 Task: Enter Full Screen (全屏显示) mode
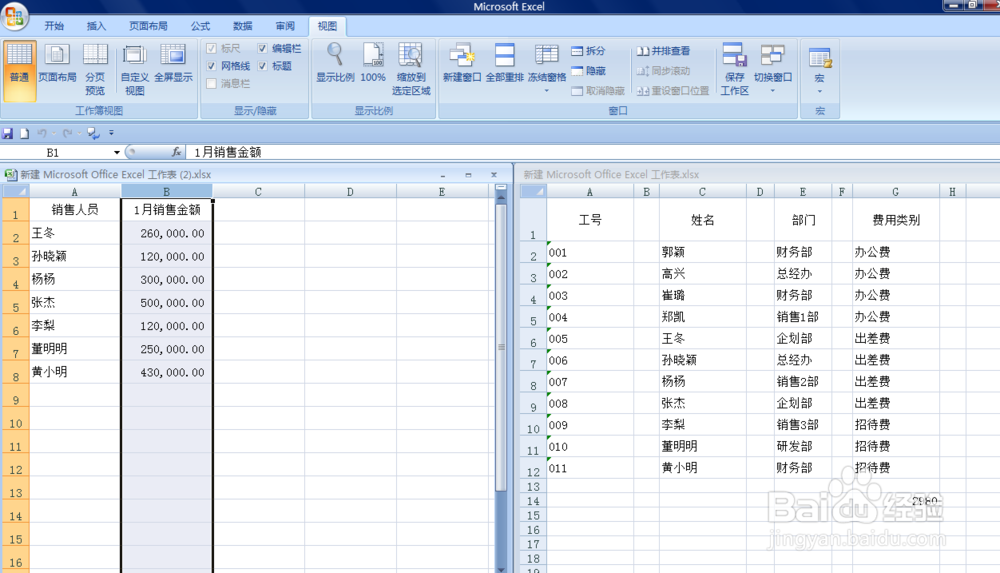tap(173, 64)
